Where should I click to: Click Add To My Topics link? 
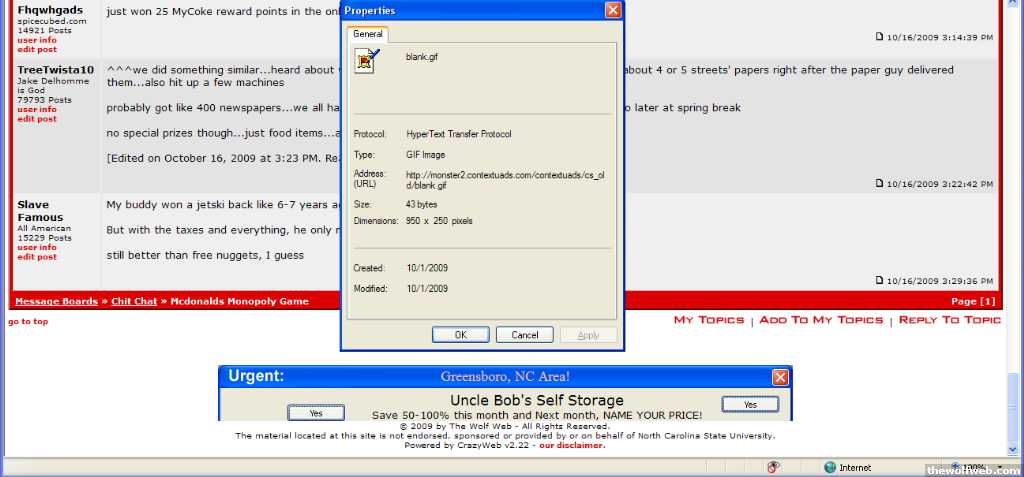click(821, 320)
